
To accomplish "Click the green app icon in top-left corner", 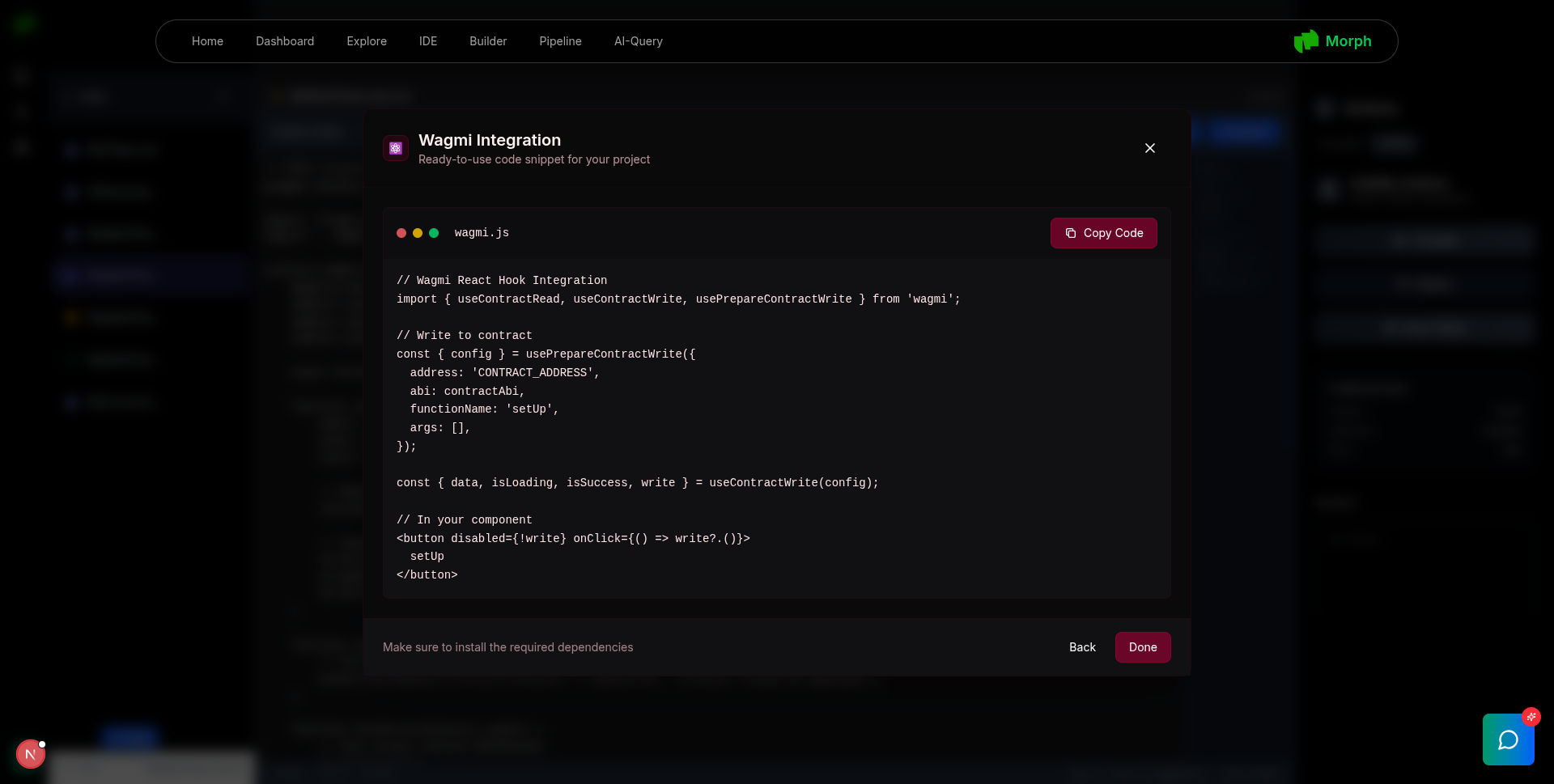I will pos(25,23).
